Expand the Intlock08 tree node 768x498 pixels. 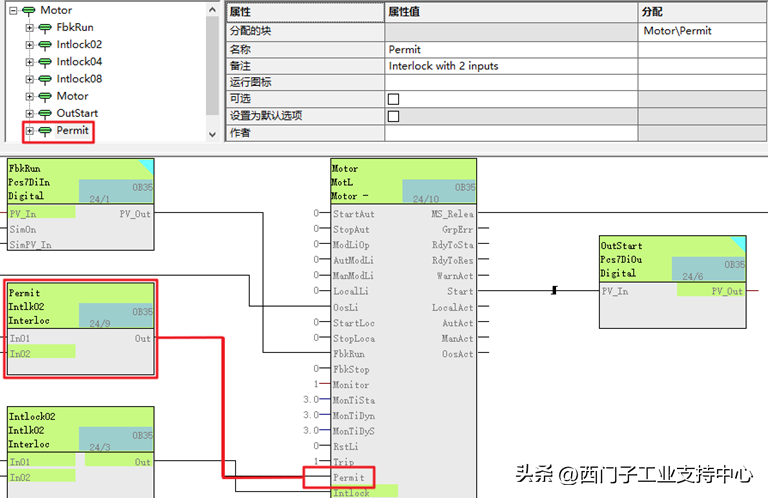click(29, 79)
